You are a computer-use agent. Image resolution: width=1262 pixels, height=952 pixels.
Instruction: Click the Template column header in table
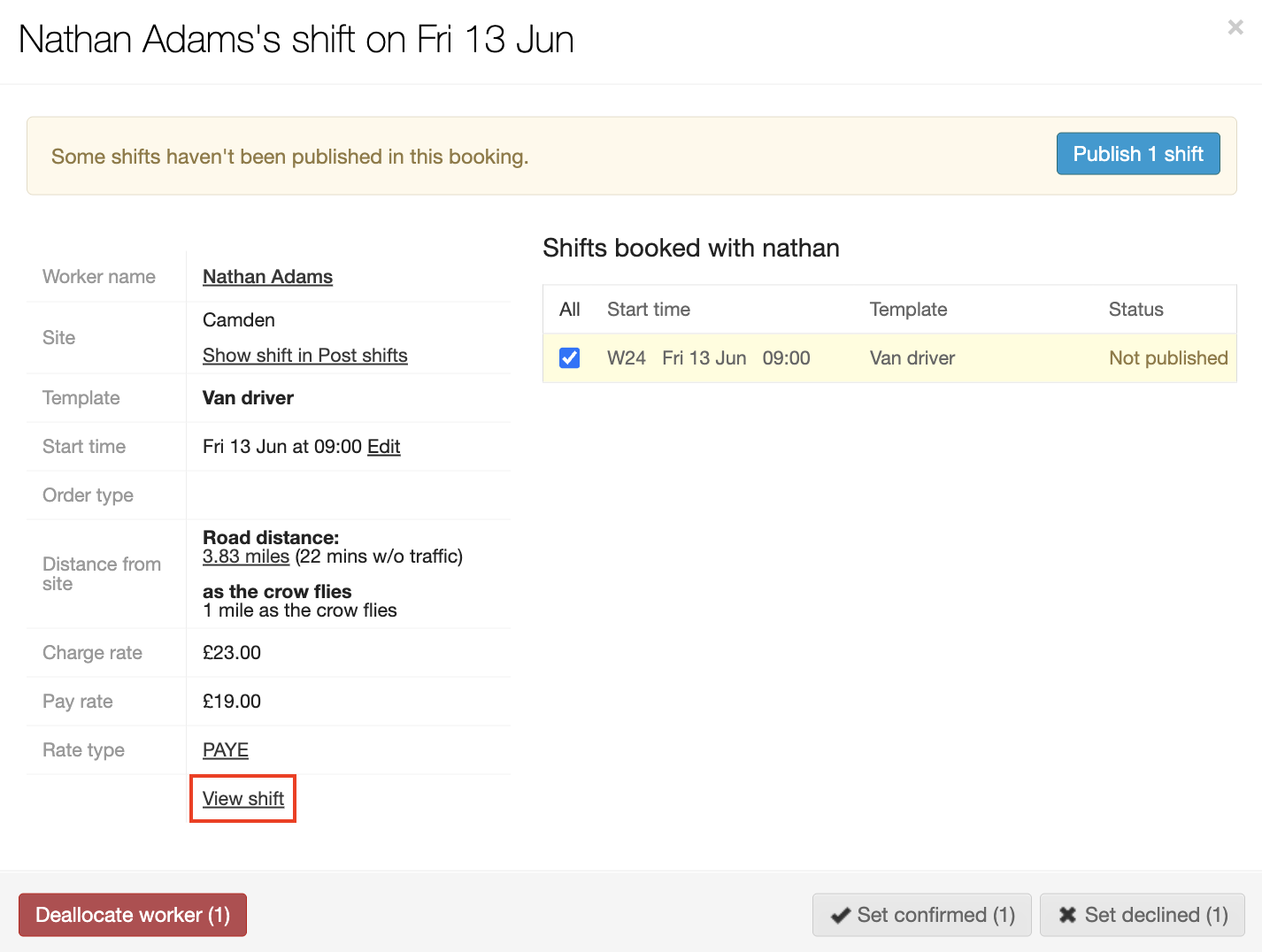pyautogui.click(x=907, y=310)
